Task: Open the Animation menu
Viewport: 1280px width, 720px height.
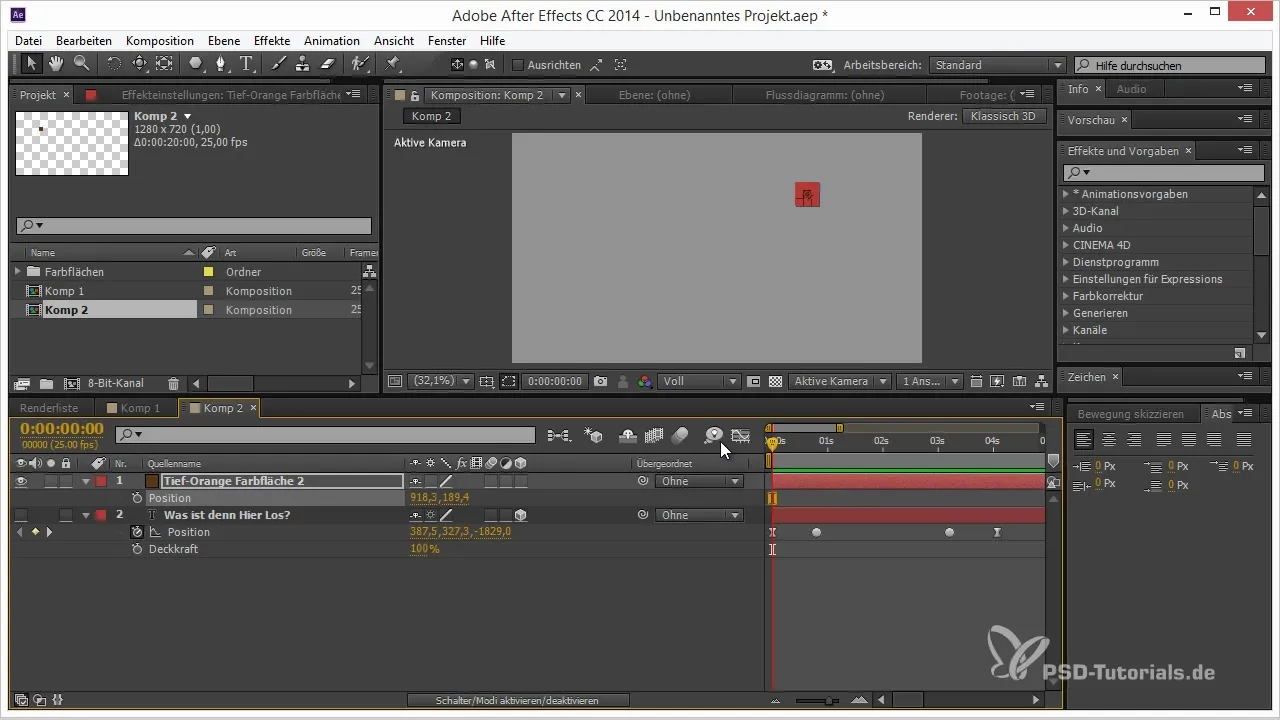Action: [x=332, y=41]
